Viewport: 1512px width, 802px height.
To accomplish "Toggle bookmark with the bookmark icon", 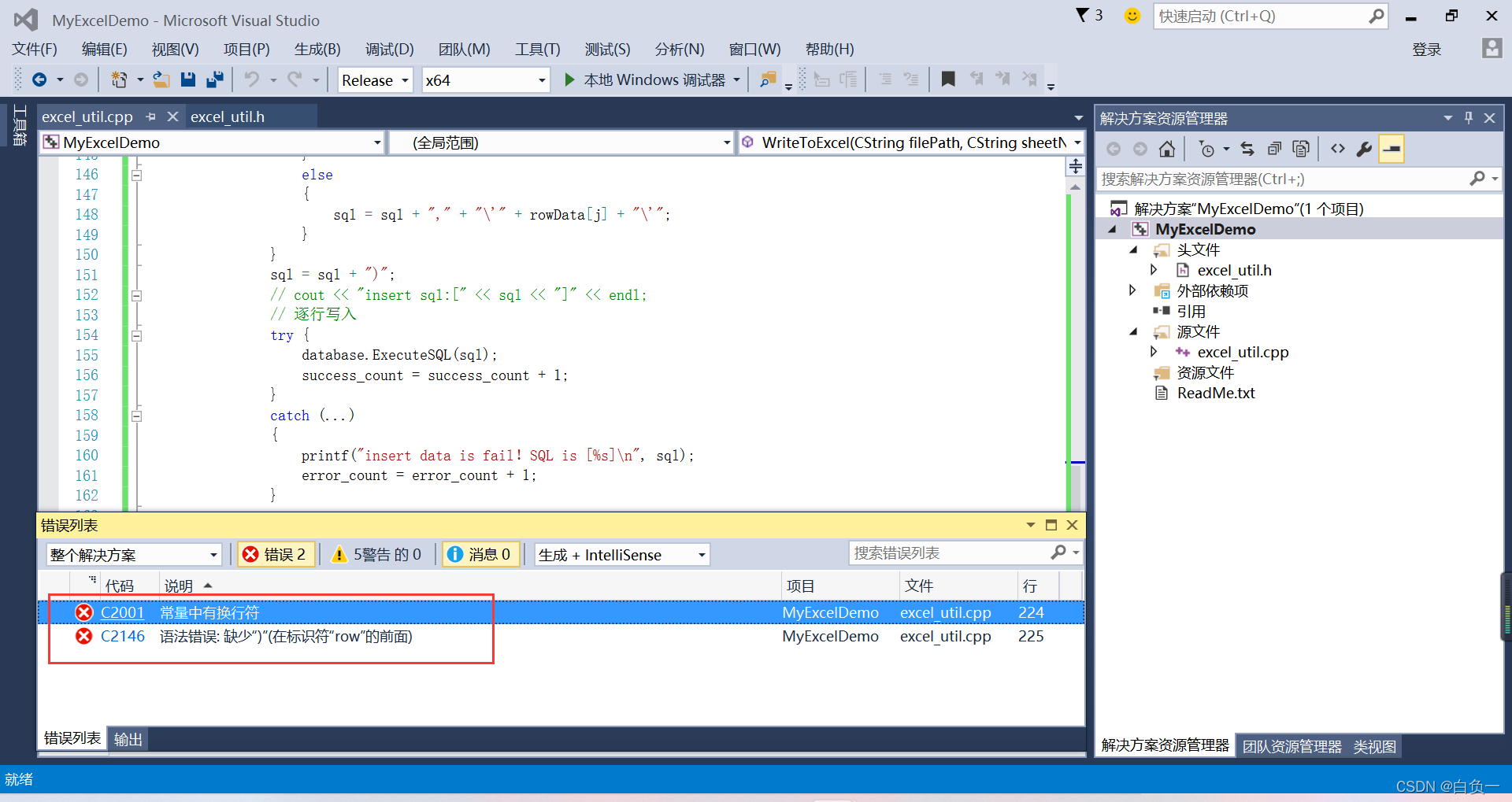I will tap(948, 79).
